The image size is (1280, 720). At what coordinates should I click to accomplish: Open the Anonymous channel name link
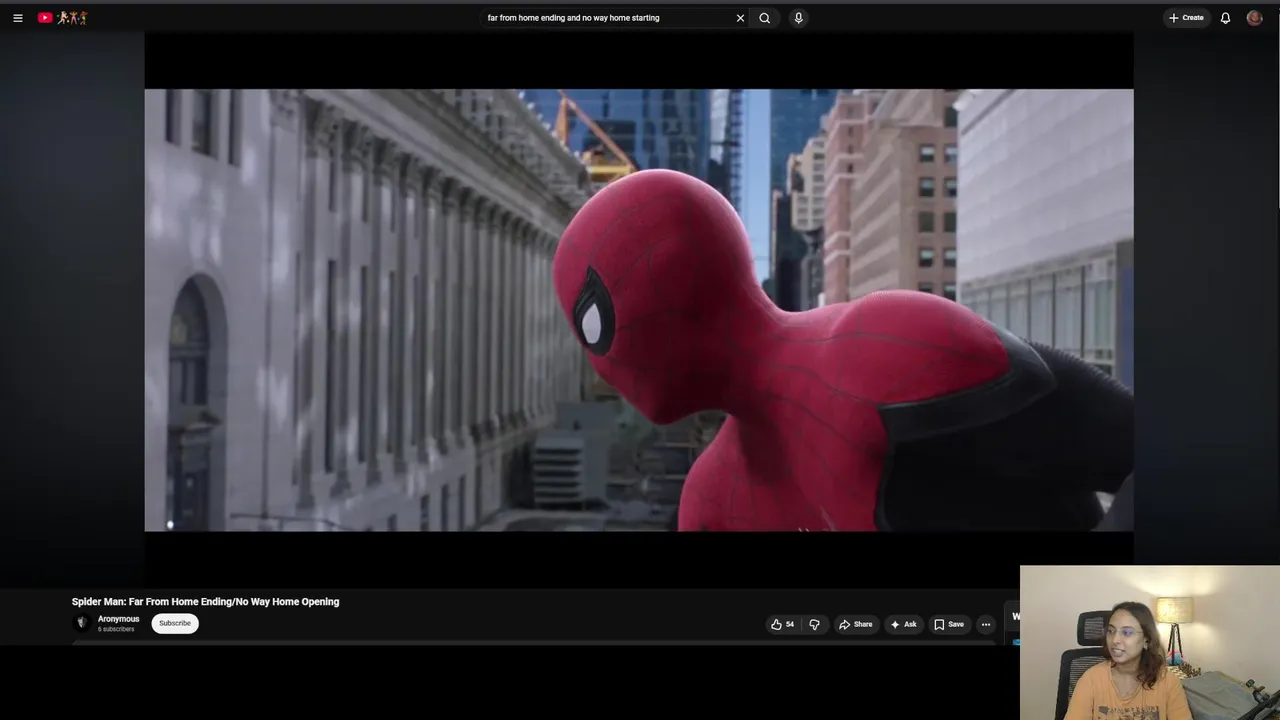[x=118, y=619]
